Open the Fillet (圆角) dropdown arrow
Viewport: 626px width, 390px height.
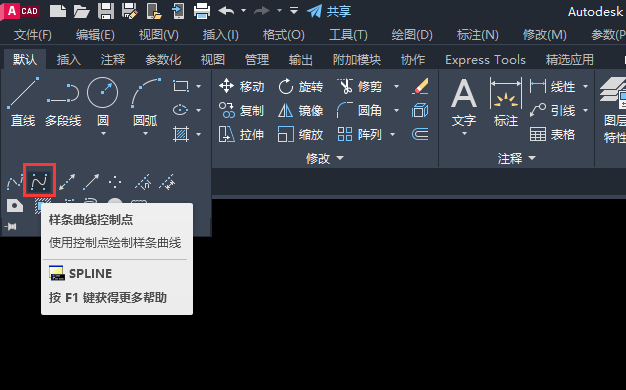(396, 110)
